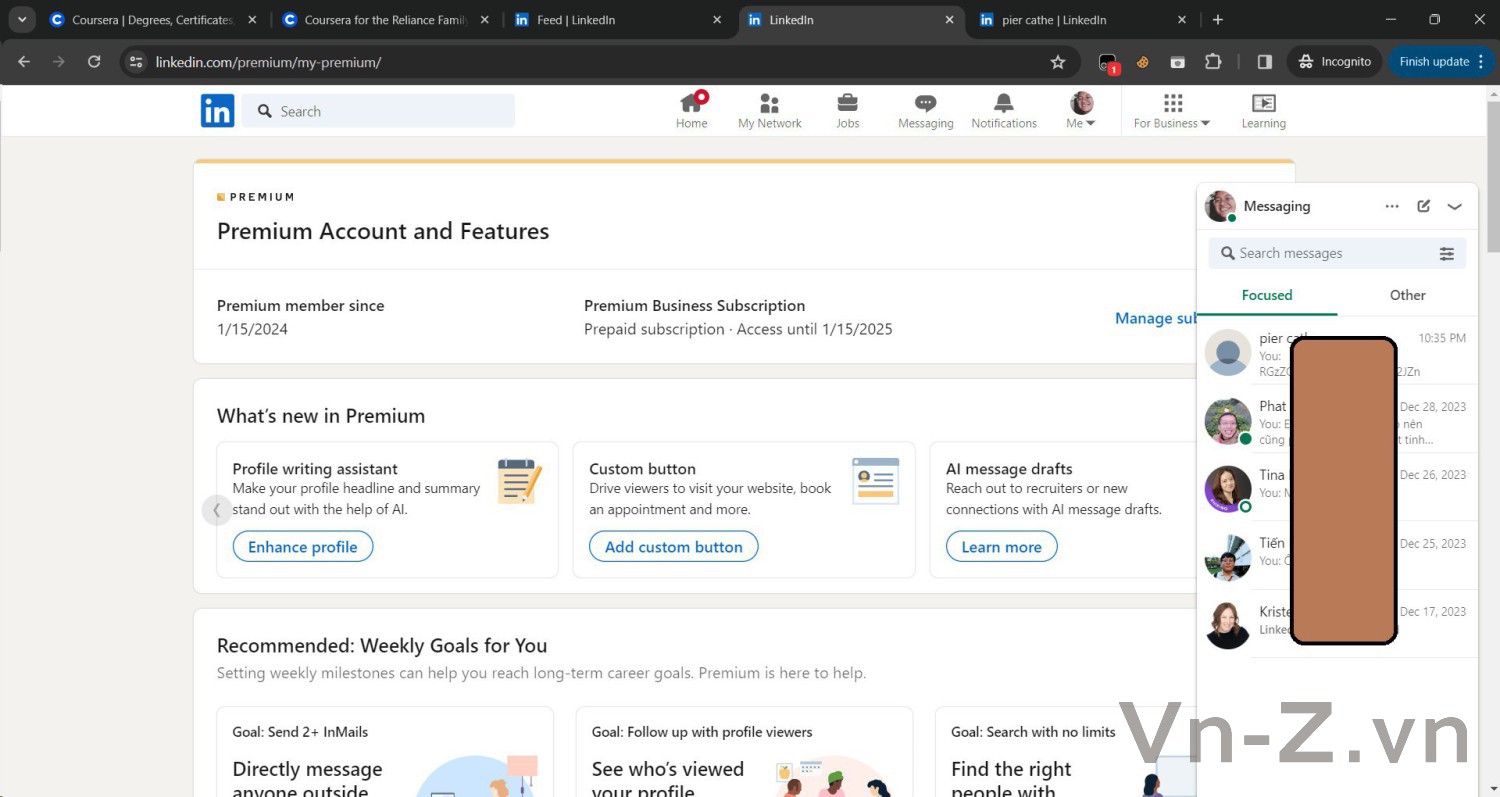Screen dimensions: 1500x797
Task: Open own avatar in Messaging header
Action: point(1220,206)
